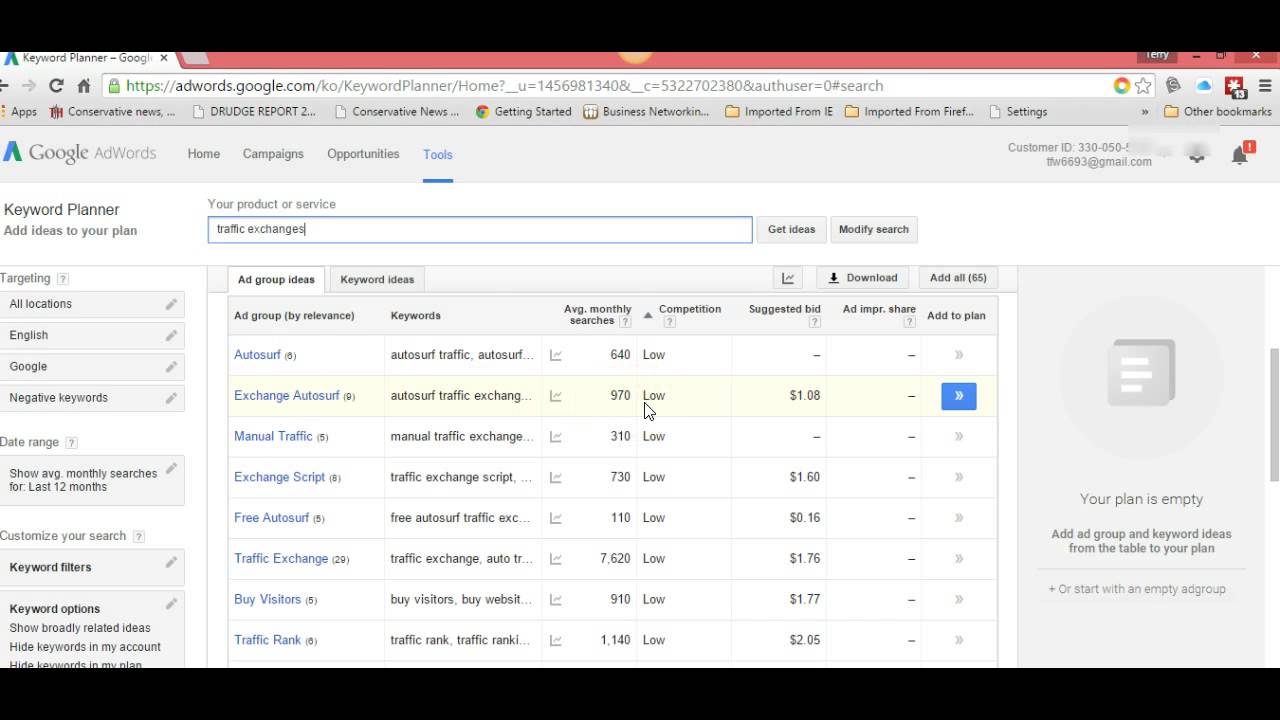Edit Negative keywords pencil icon

[171, 397]
